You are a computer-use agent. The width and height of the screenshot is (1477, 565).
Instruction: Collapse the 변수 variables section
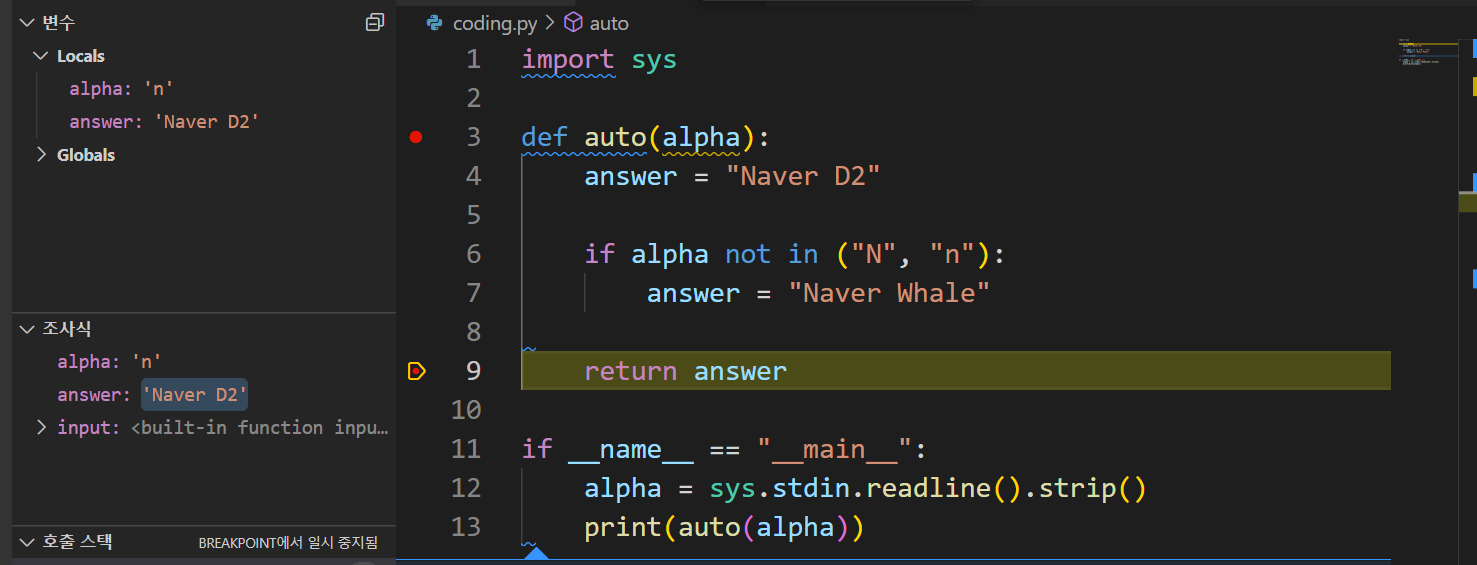pyautogui.click(x=26, y=22)
